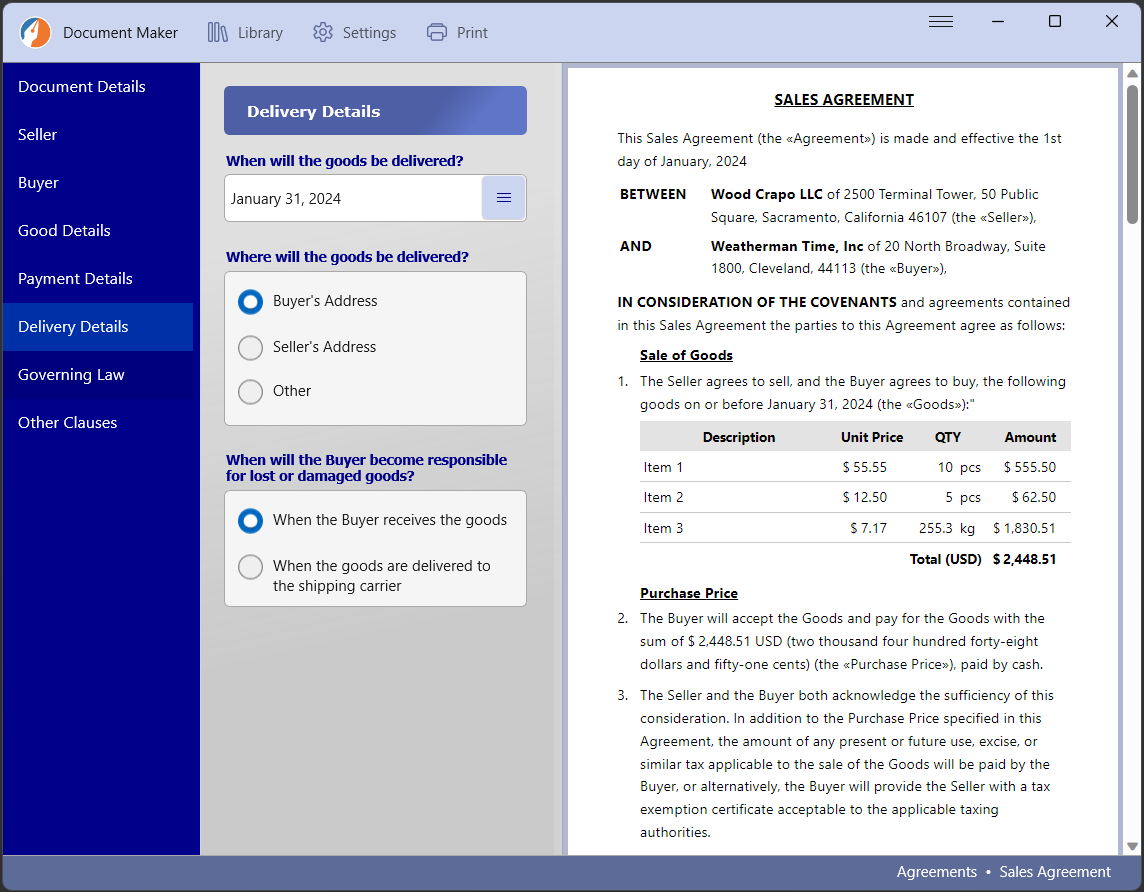
Task: Open Other Clauses section
Action: click(98, 422)
